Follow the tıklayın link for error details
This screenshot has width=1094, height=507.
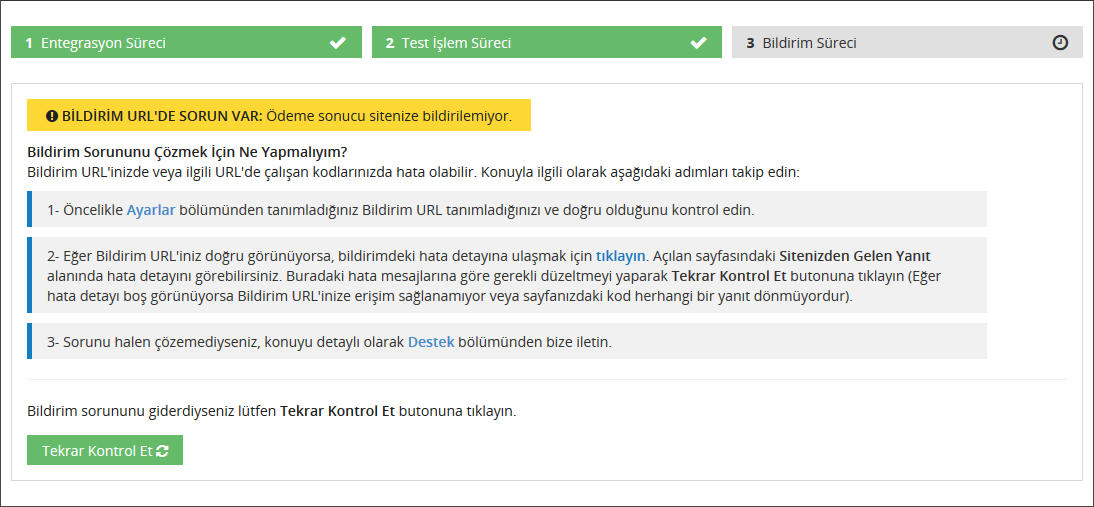(621, 255)
